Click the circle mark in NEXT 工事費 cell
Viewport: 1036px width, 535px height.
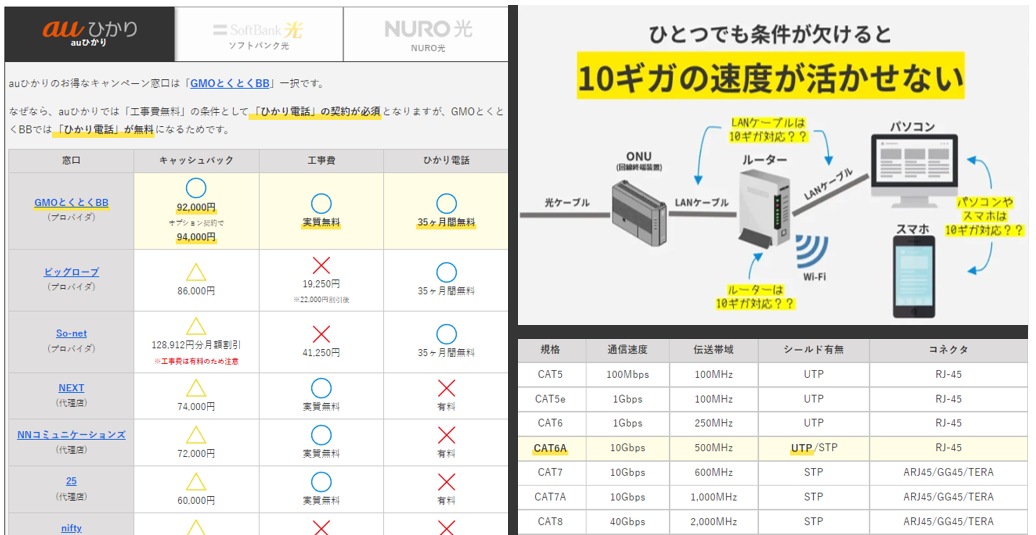point(321,388)
